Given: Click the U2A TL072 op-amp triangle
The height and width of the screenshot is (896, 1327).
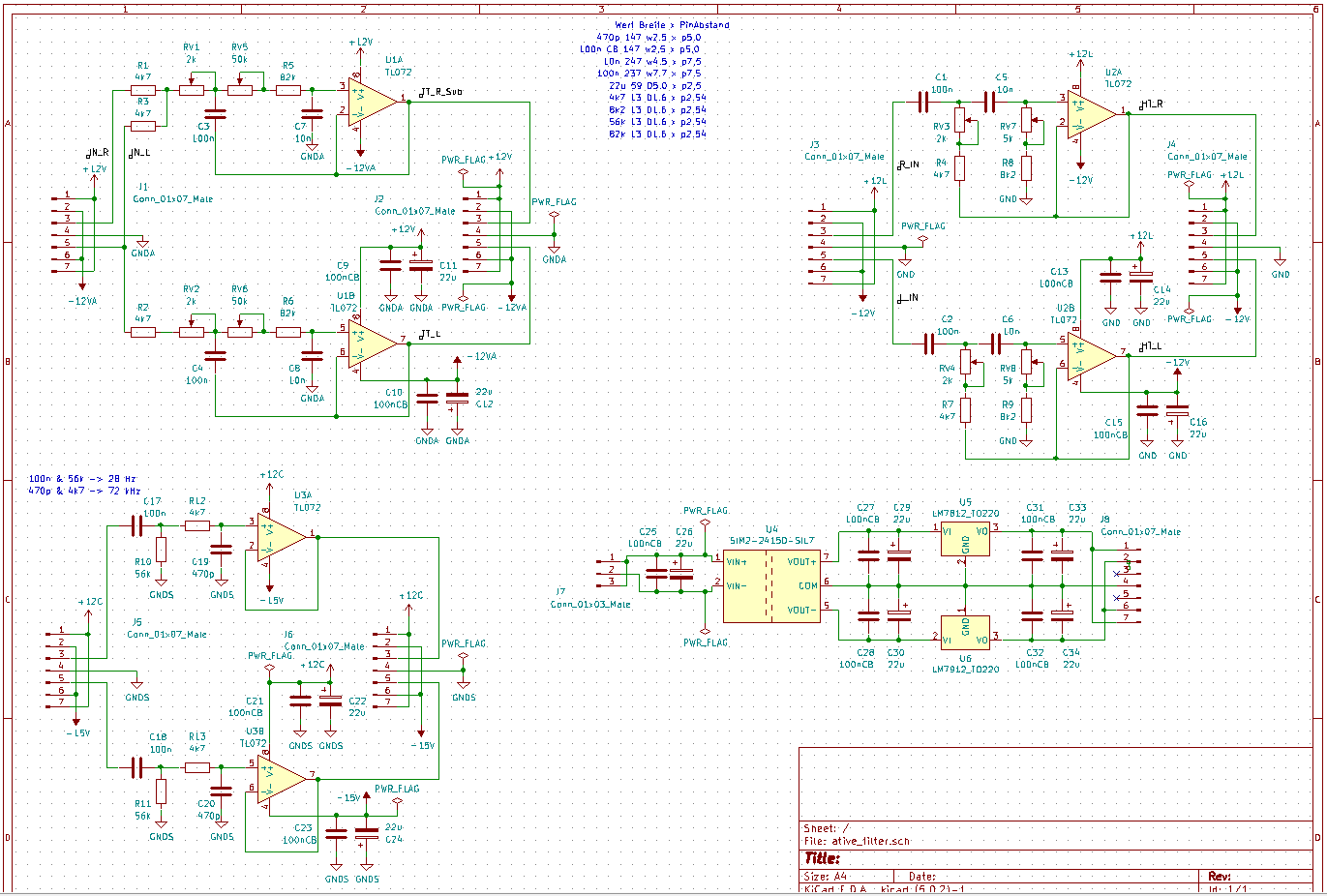Looking at the screenshot, I should coord(1092,113).
